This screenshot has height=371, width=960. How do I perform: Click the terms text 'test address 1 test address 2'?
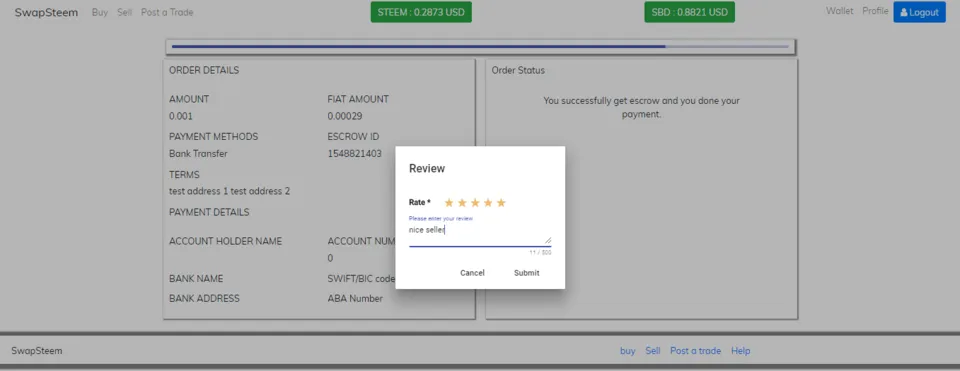click(230, 191)
